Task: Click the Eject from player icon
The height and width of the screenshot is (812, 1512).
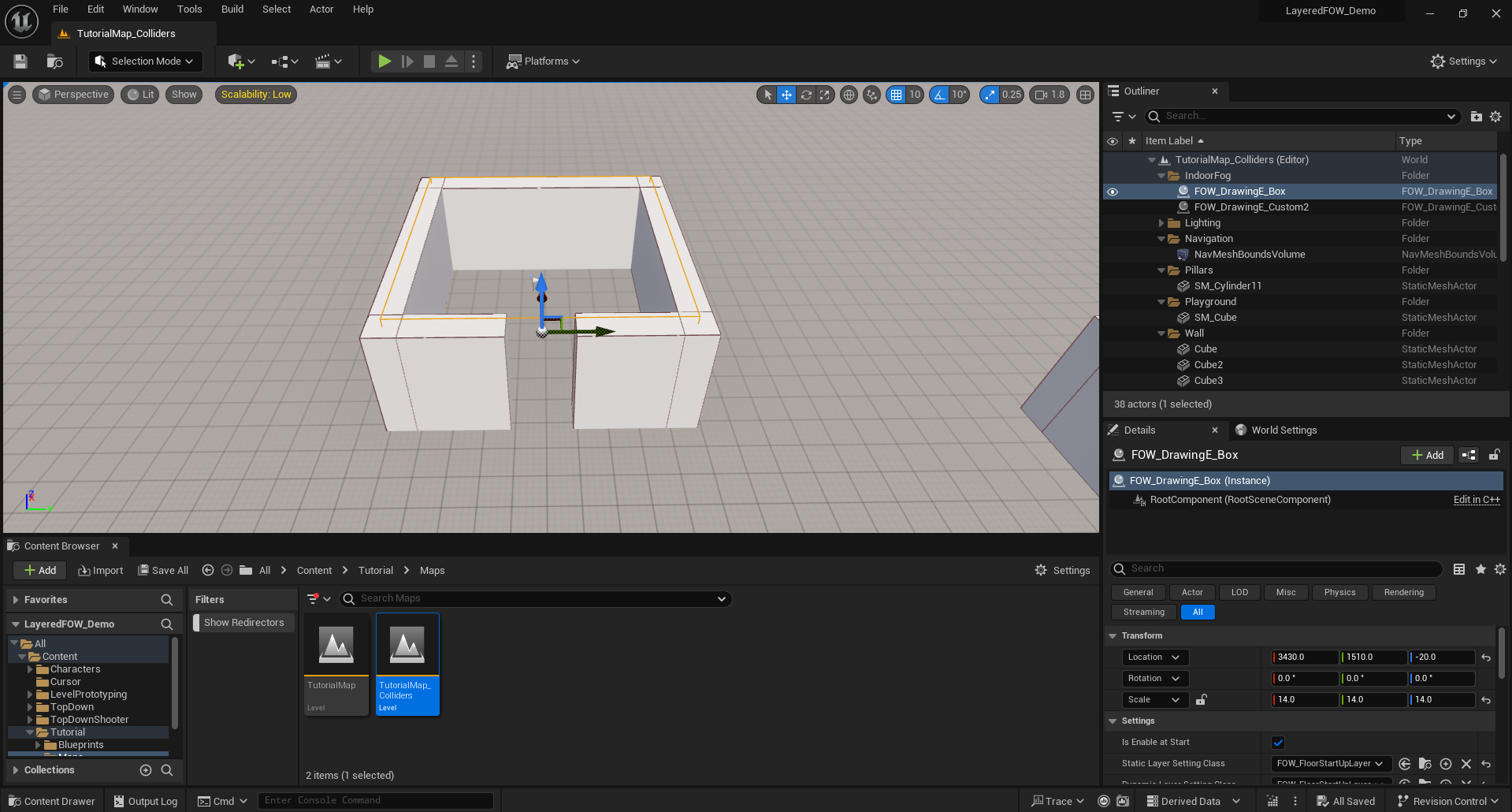Action: tap(451, 61)
